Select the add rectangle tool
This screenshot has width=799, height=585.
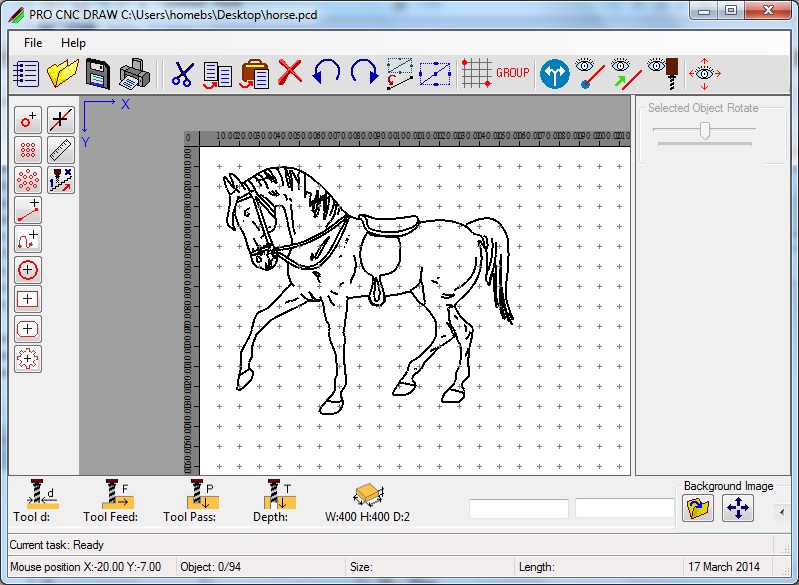(x=28, y=299)
